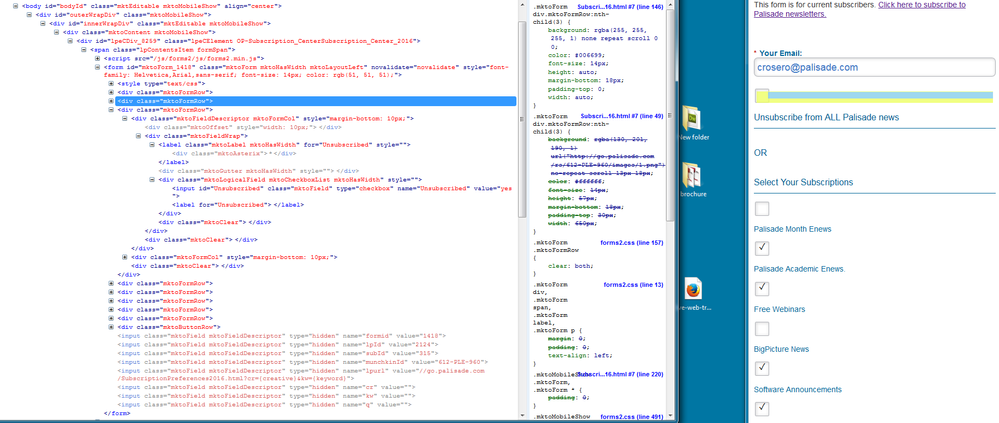Collapse the label mktoLabel node
Image resolution: width=999 pixels, height=423 pixels.
[x=152, y=145]
